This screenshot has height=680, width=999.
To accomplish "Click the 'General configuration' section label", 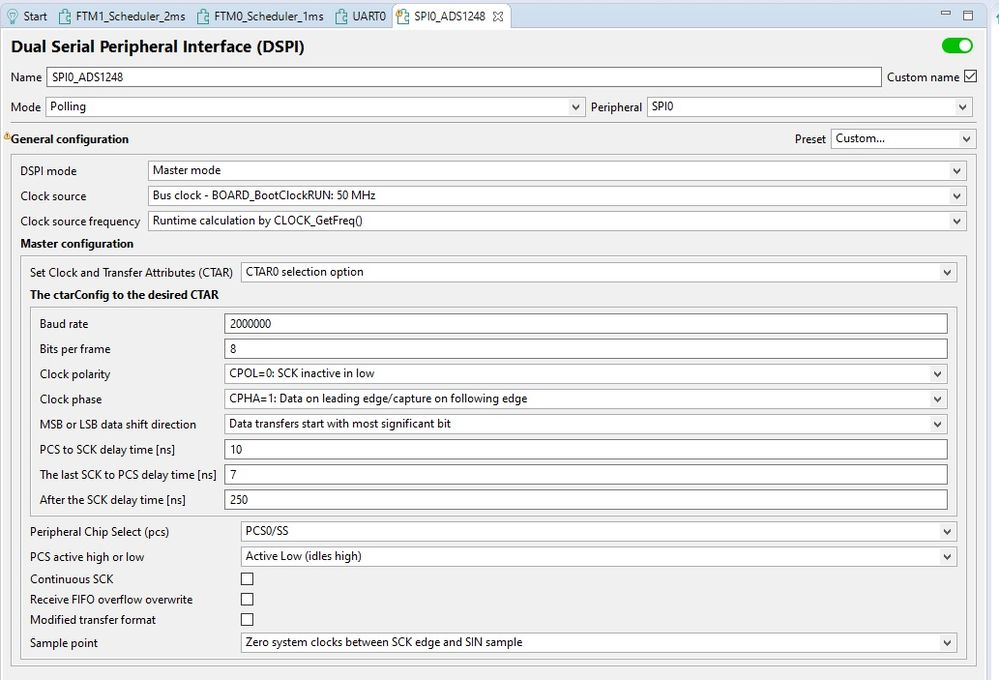I will pyautogui.click(x=69, y=139).
